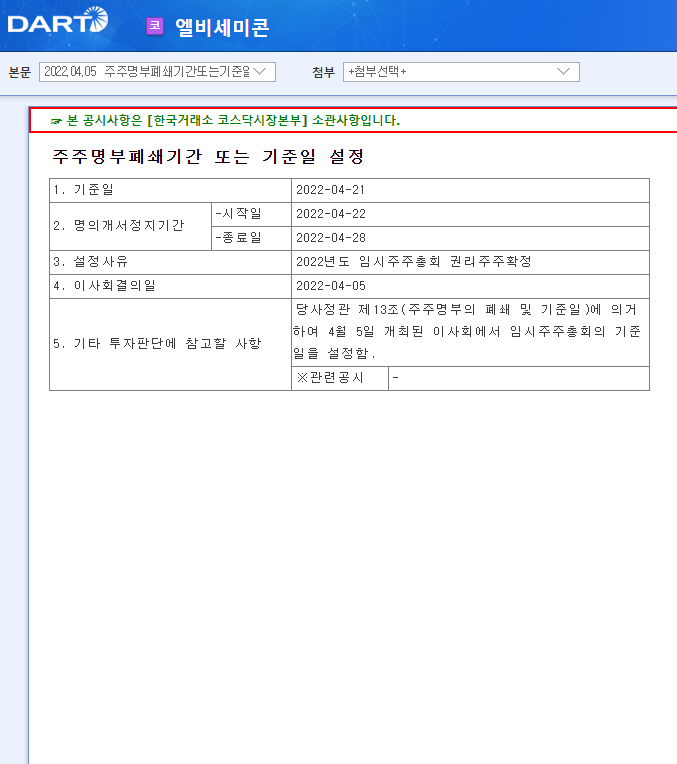
Task: Select the title 주주명부폐쇄기간 또는 기준일 설정
Action: click(208, 157)
